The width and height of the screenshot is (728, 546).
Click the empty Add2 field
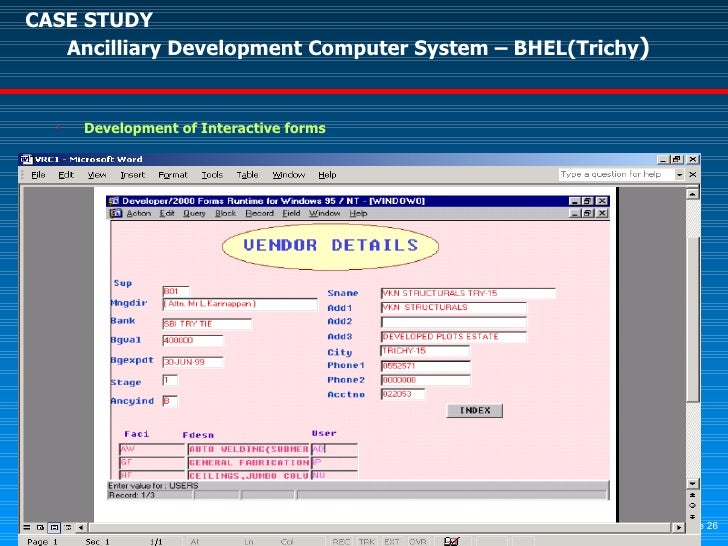point(454,322)
